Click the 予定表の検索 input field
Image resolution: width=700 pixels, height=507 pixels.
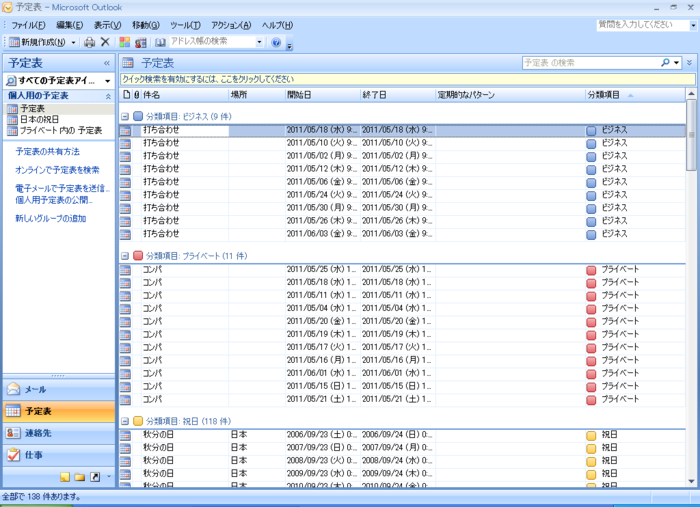(x=591, y=63)
